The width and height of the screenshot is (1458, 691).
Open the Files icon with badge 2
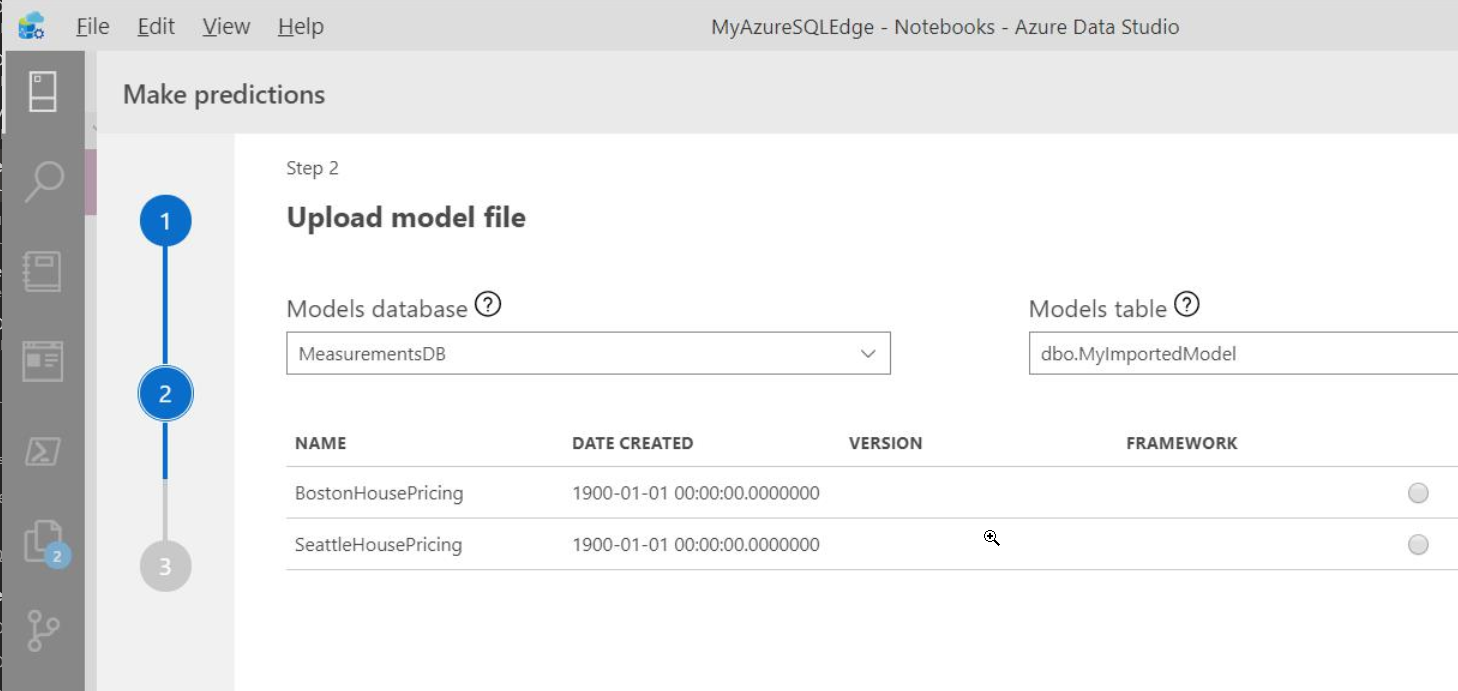(45, 543)
